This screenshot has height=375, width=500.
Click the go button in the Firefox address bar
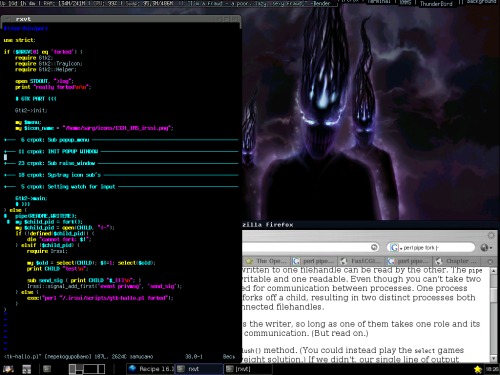point(374,247)
